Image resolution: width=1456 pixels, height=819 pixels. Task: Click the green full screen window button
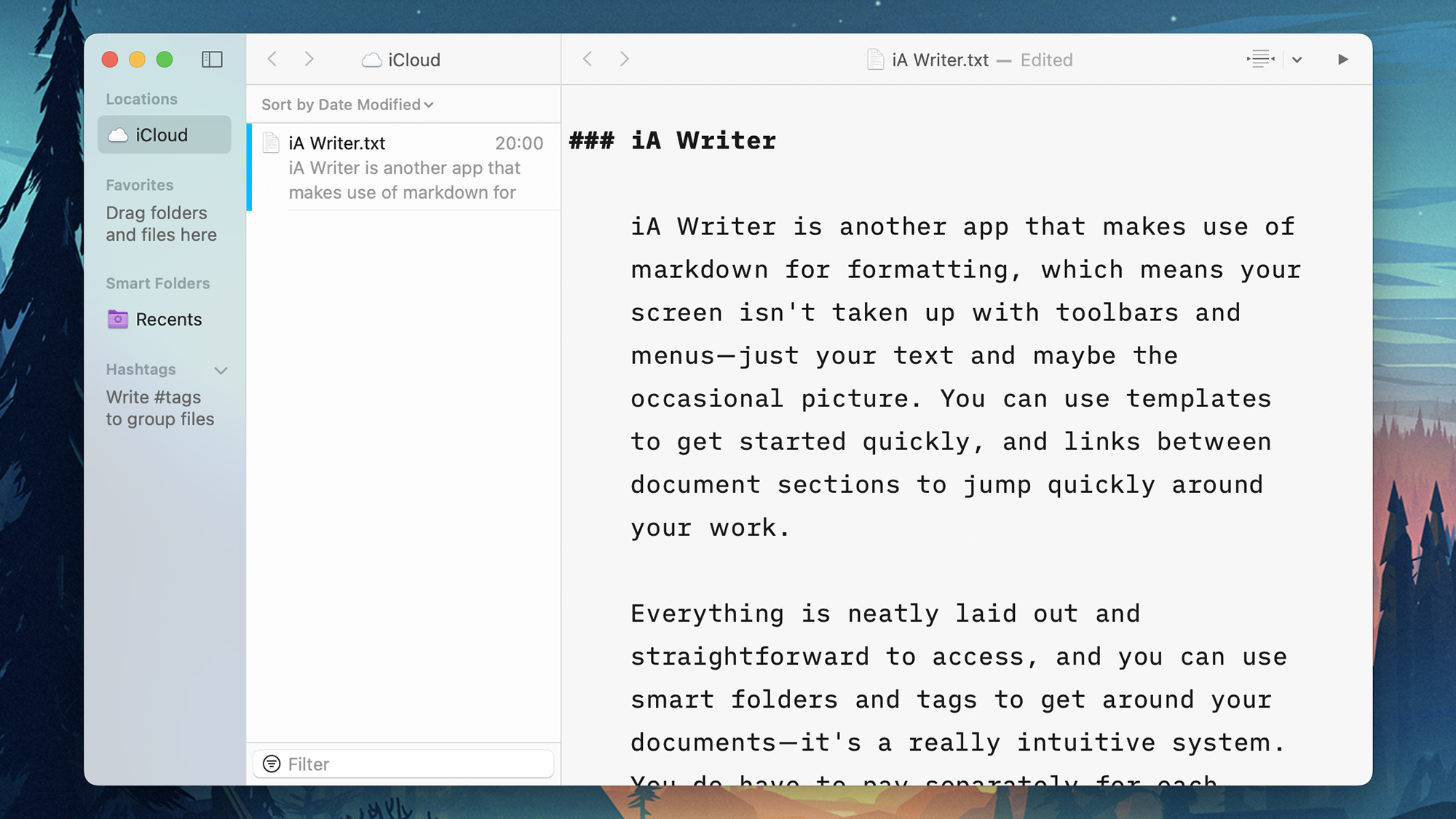pos(165,60)
